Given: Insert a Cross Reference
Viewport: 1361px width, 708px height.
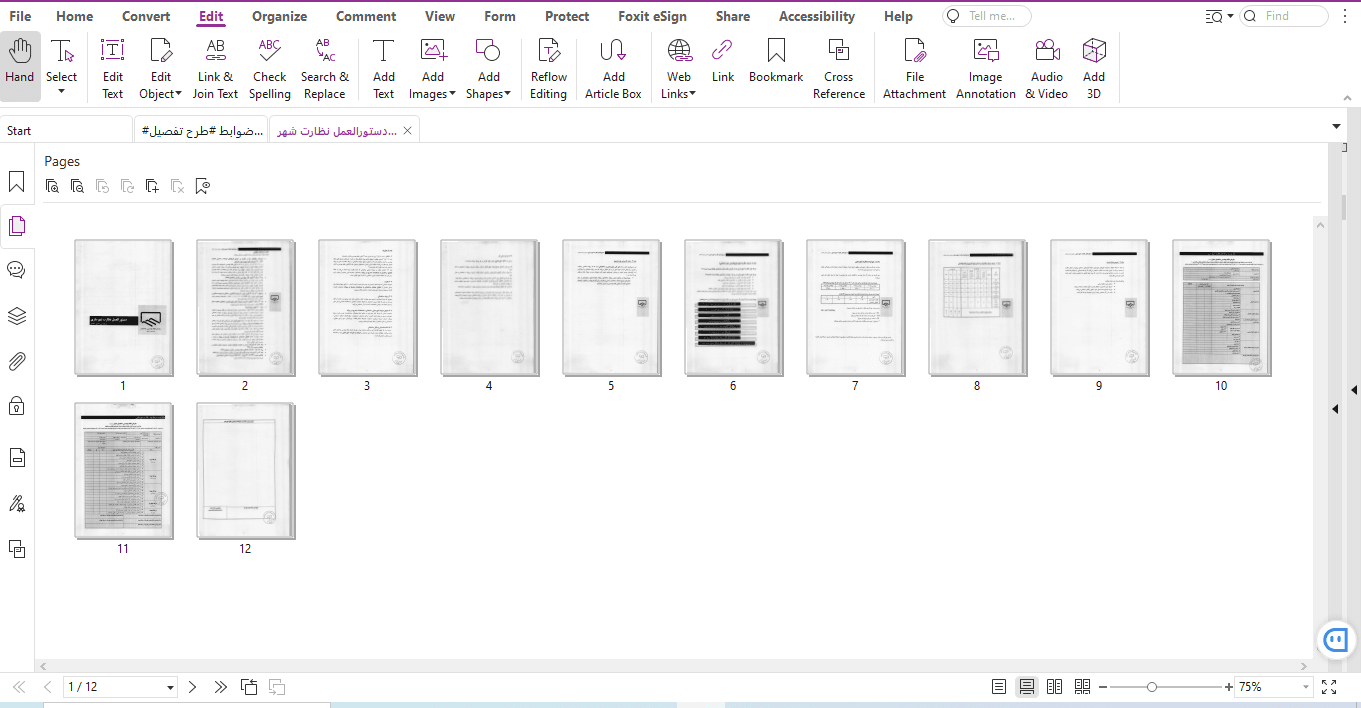Looking at the screenshot, I should (x=839, y=68).
